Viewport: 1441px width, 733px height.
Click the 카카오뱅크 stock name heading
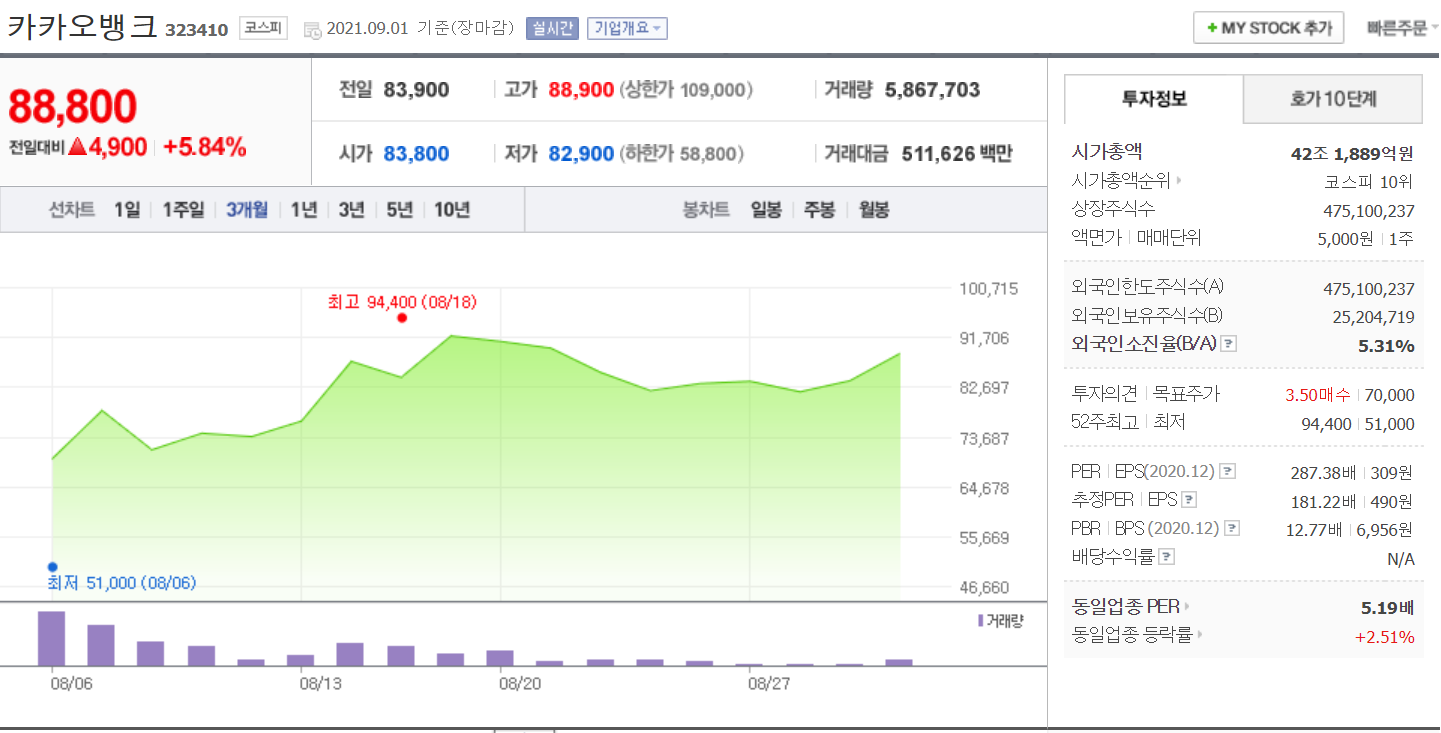pyautogui.click(x=82, y=26)
